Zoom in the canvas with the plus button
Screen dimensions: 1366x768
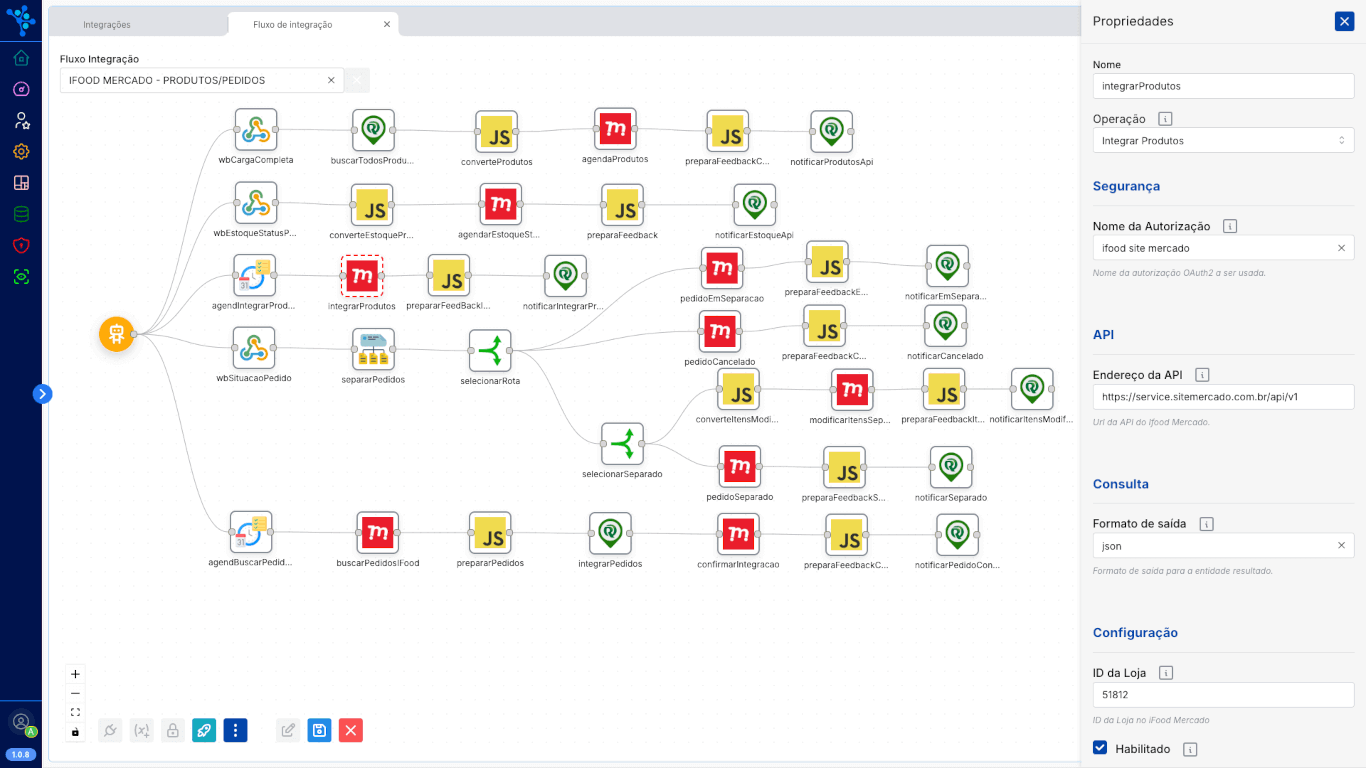point(75,674)
